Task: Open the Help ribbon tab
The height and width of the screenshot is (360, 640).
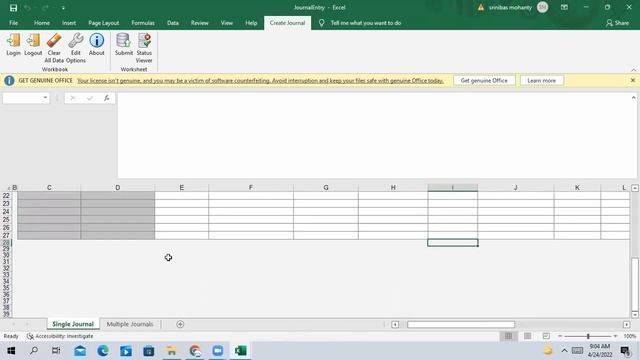Action: click(x=251, y=23)
